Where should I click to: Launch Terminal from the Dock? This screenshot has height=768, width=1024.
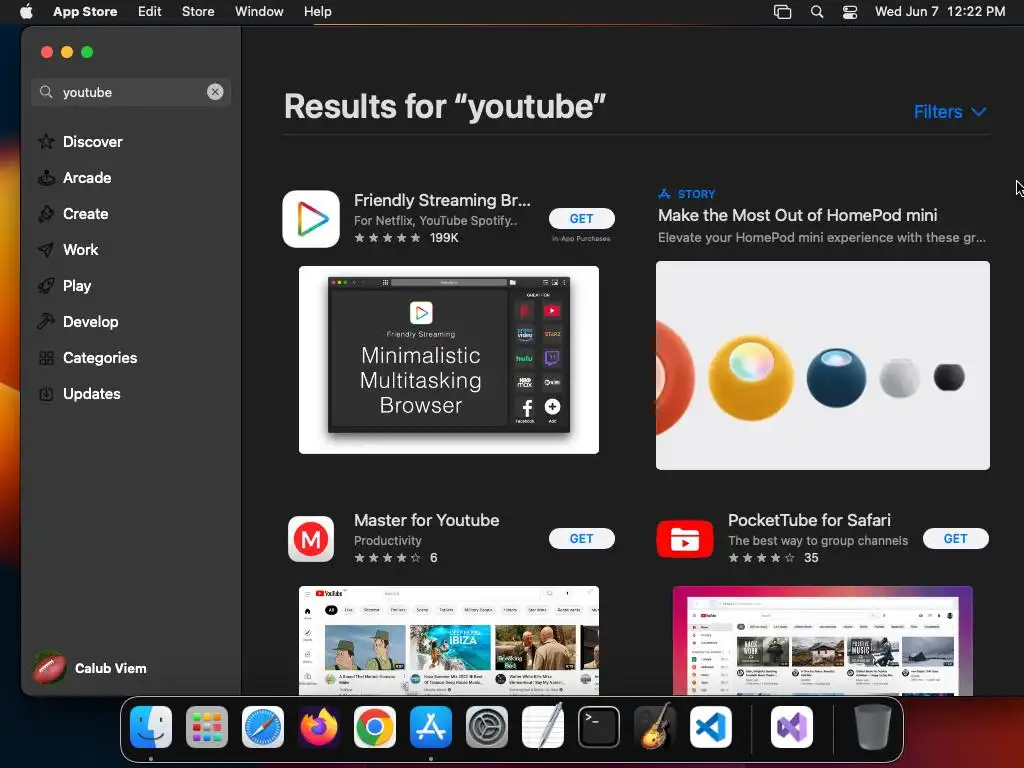(599, 727)
